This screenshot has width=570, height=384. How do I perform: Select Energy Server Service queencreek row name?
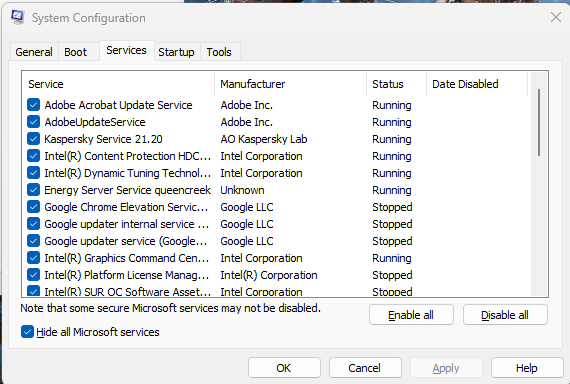click(127, 190)
